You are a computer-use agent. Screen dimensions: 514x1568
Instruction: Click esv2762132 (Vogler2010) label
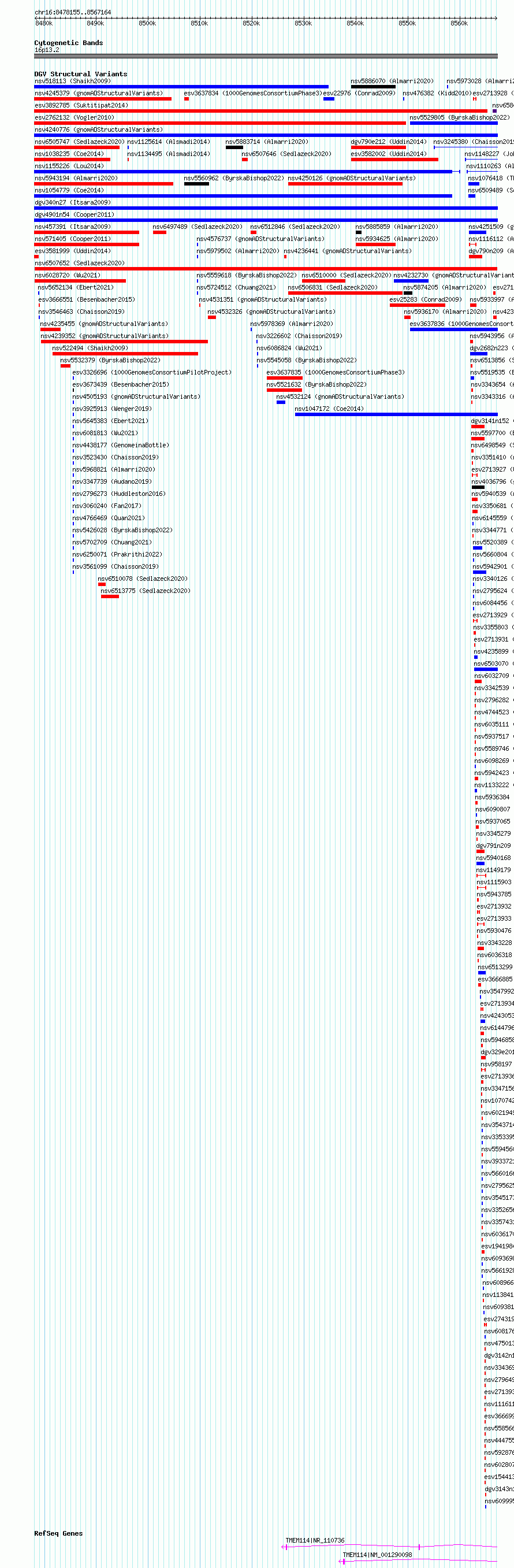pos(74,117)
